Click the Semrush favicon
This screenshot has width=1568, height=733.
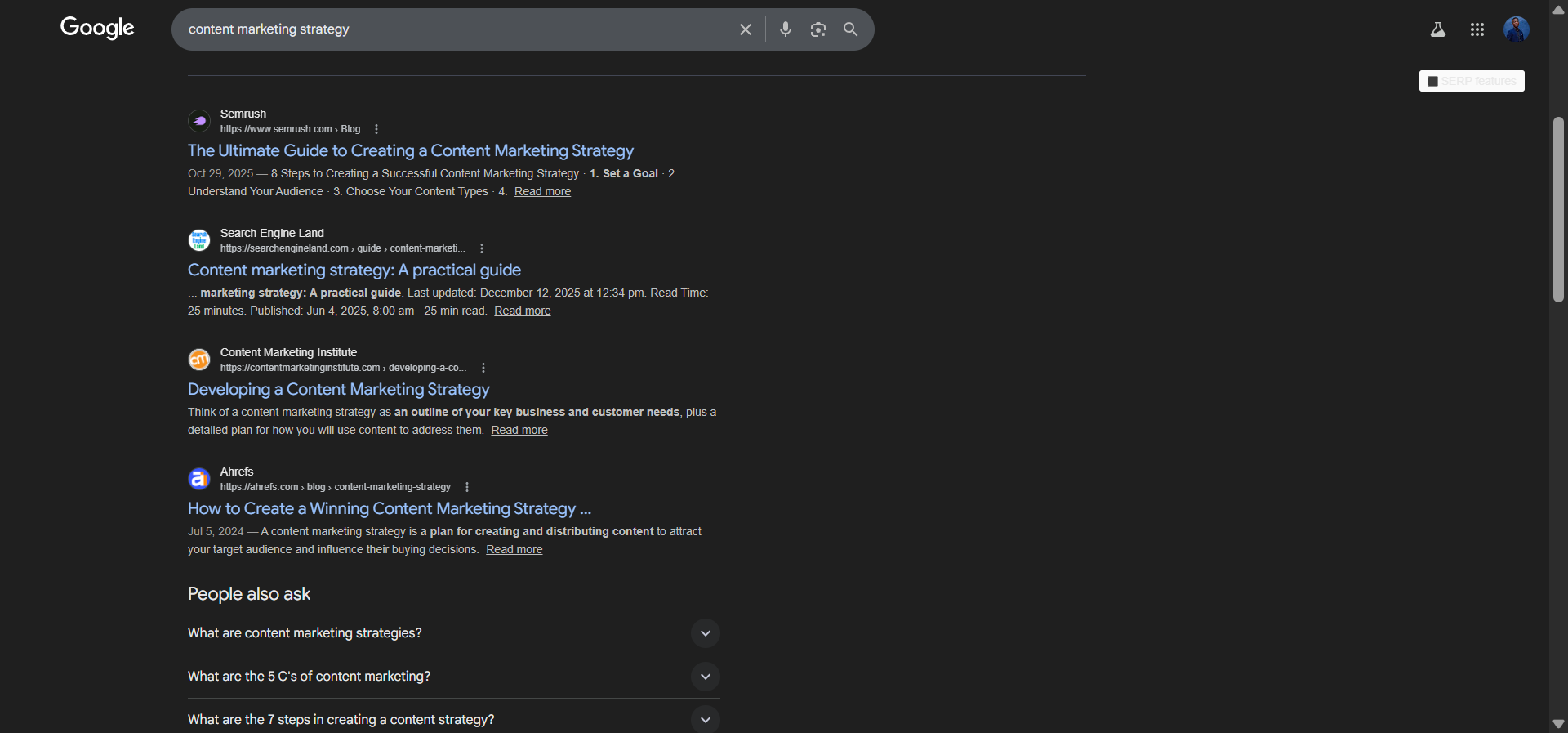(199, 121)
